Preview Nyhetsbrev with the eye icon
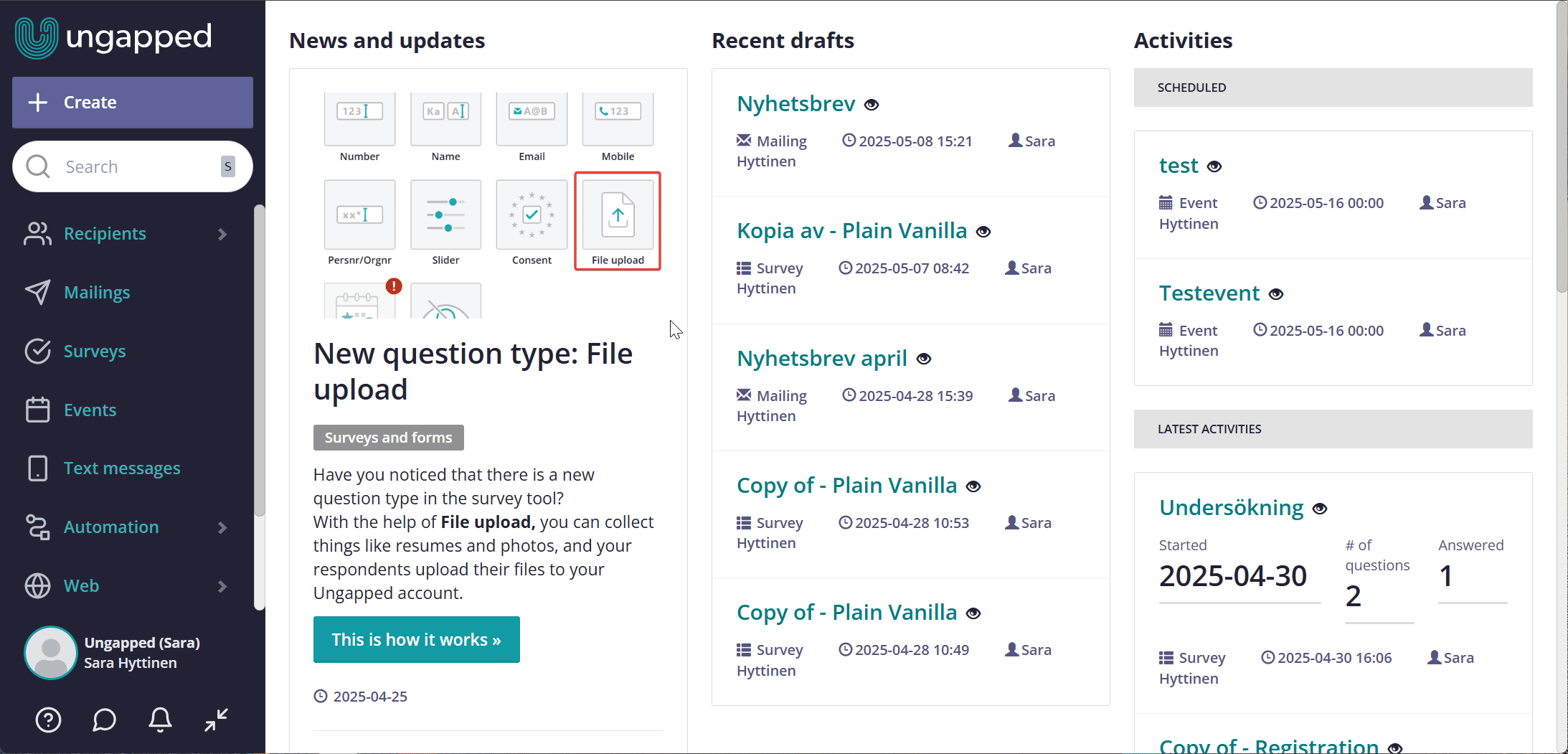 coord(872,105)
